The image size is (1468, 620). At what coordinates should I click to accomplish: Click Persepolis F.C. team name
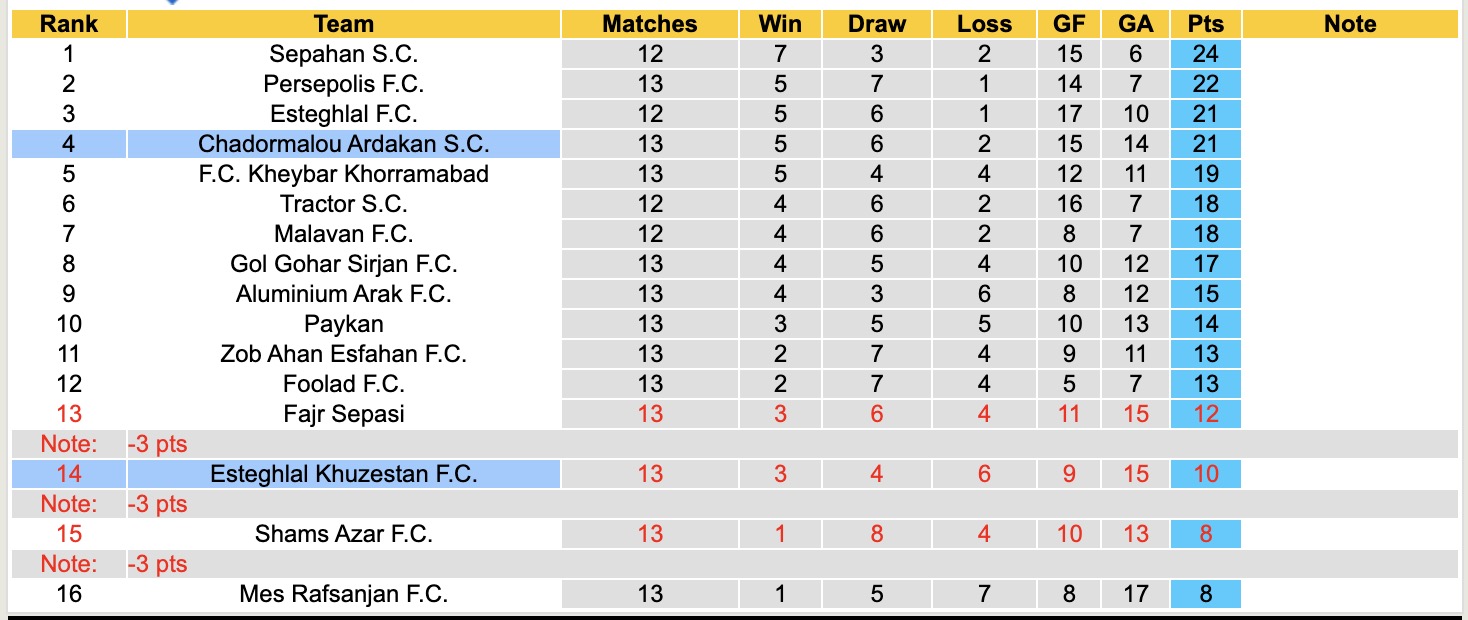pyautogui.click(x=343, y=84)
